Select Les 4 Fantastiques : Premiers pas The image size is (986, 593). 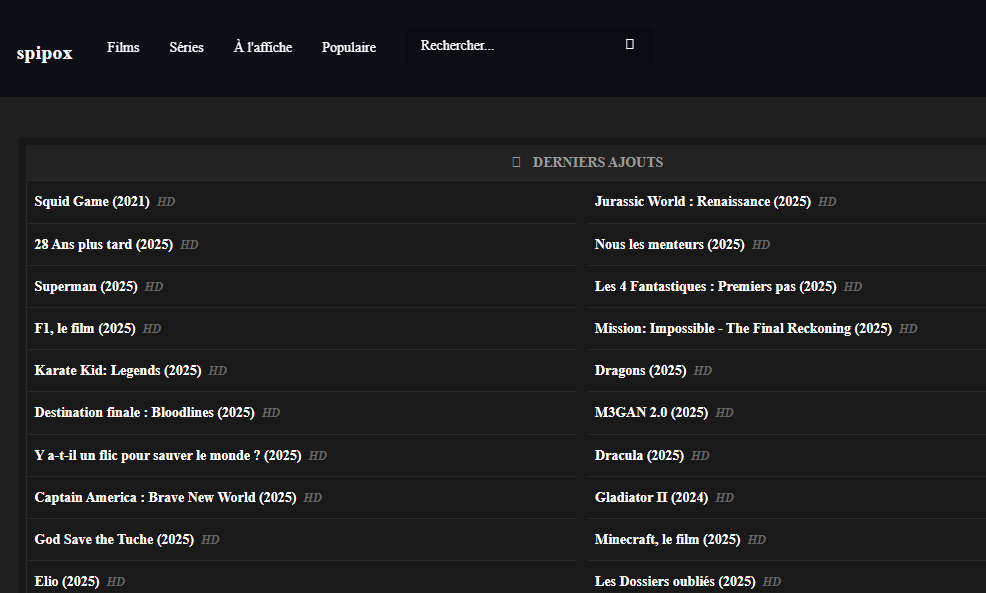(x=715, y=287)
